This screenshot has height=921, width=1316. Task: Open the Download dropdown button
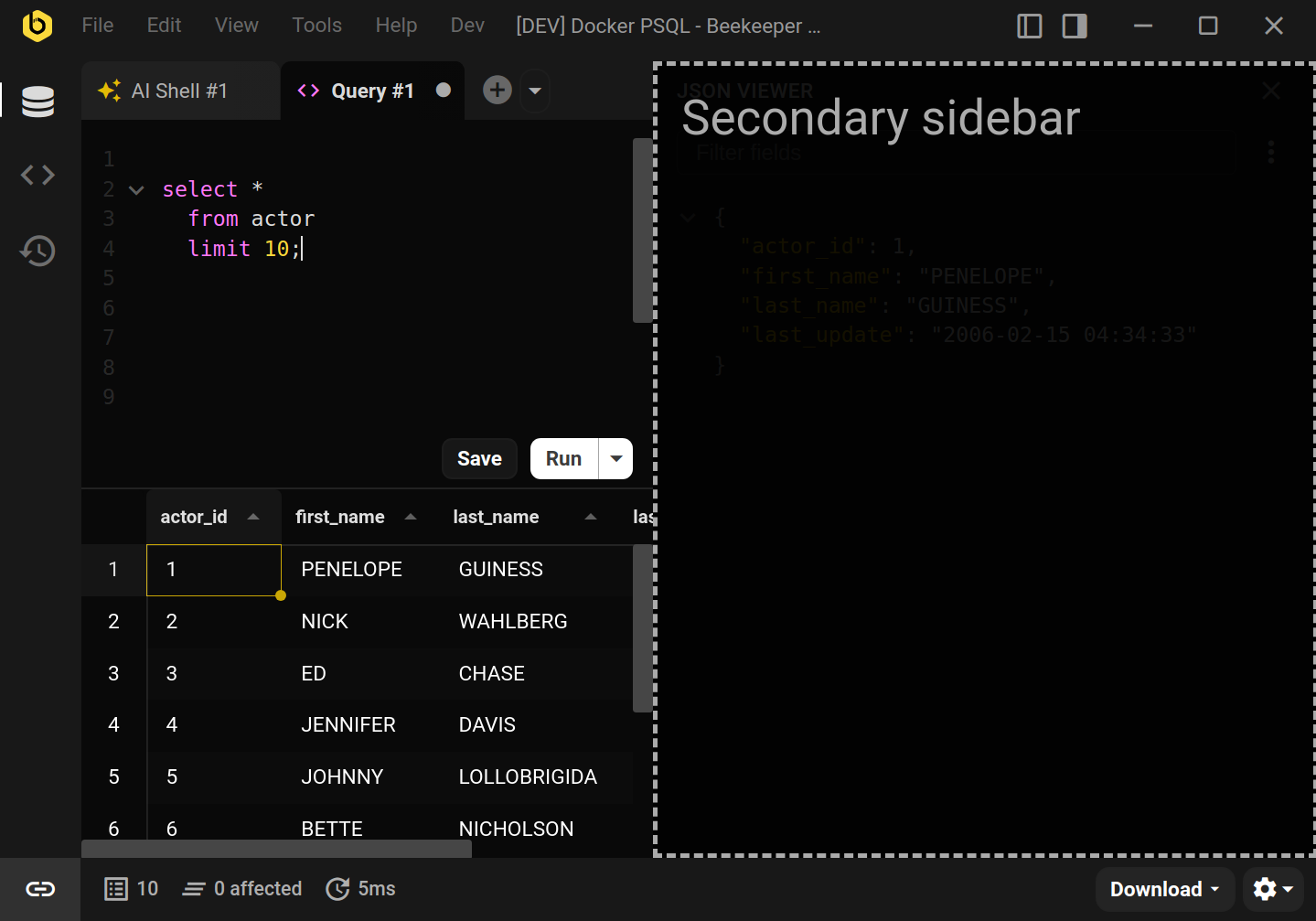point(1164,890)
